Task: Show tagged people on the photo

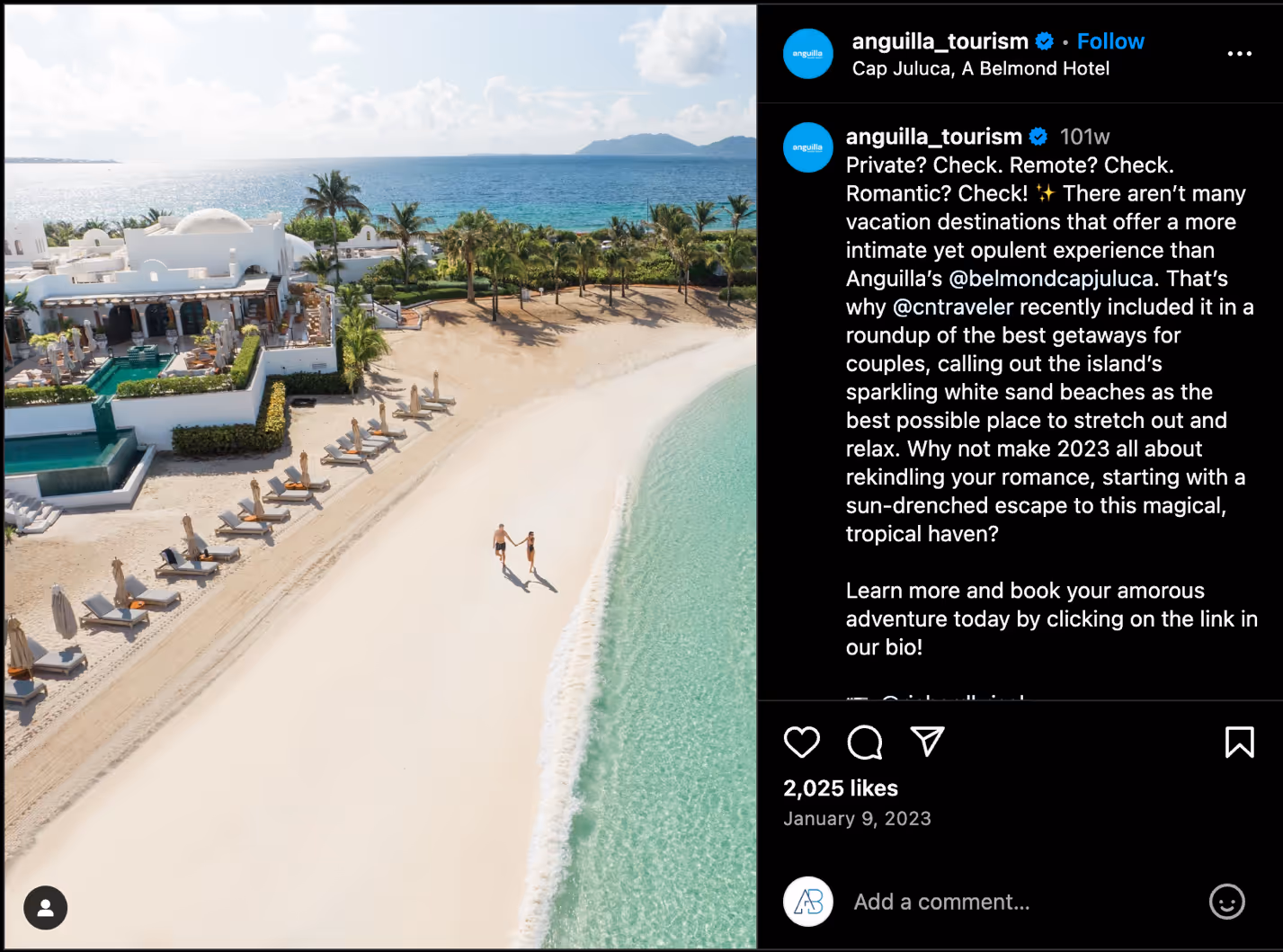Action: pyautogui.click(x=46, y=908)
